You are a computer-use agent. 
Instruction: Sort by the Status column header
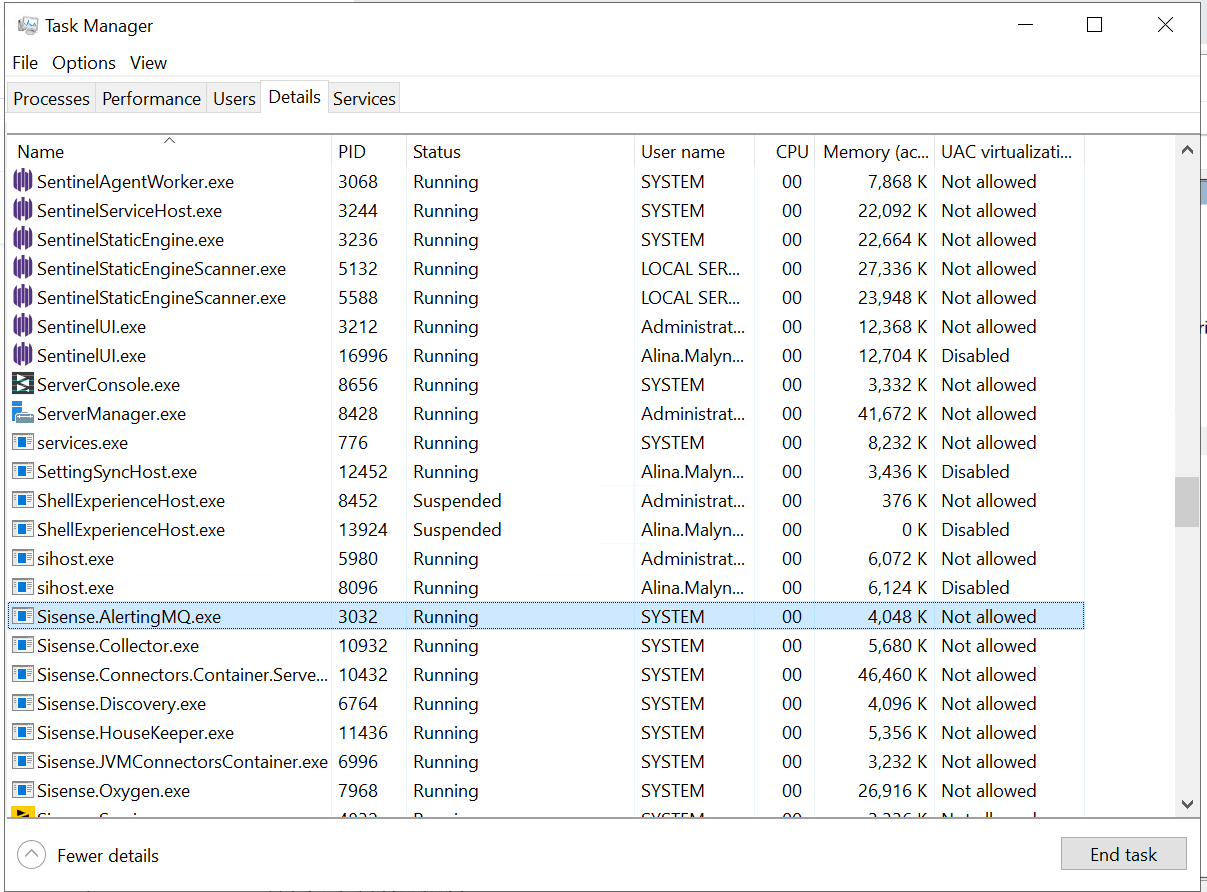[520, 152]
